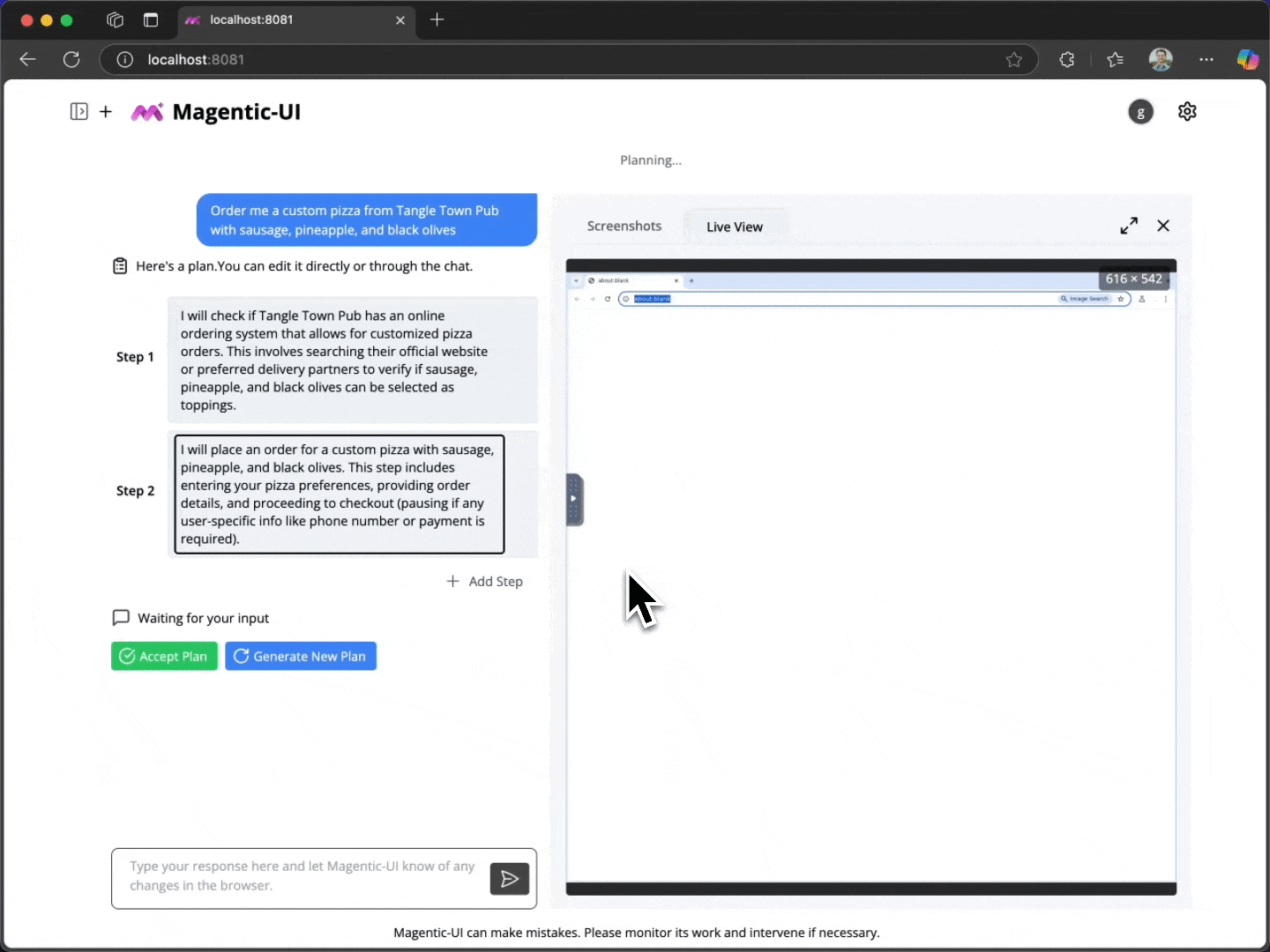Click the pizza order chat bubble
The width and height of the screenshot is (1270, 952).
pos(365,219)
